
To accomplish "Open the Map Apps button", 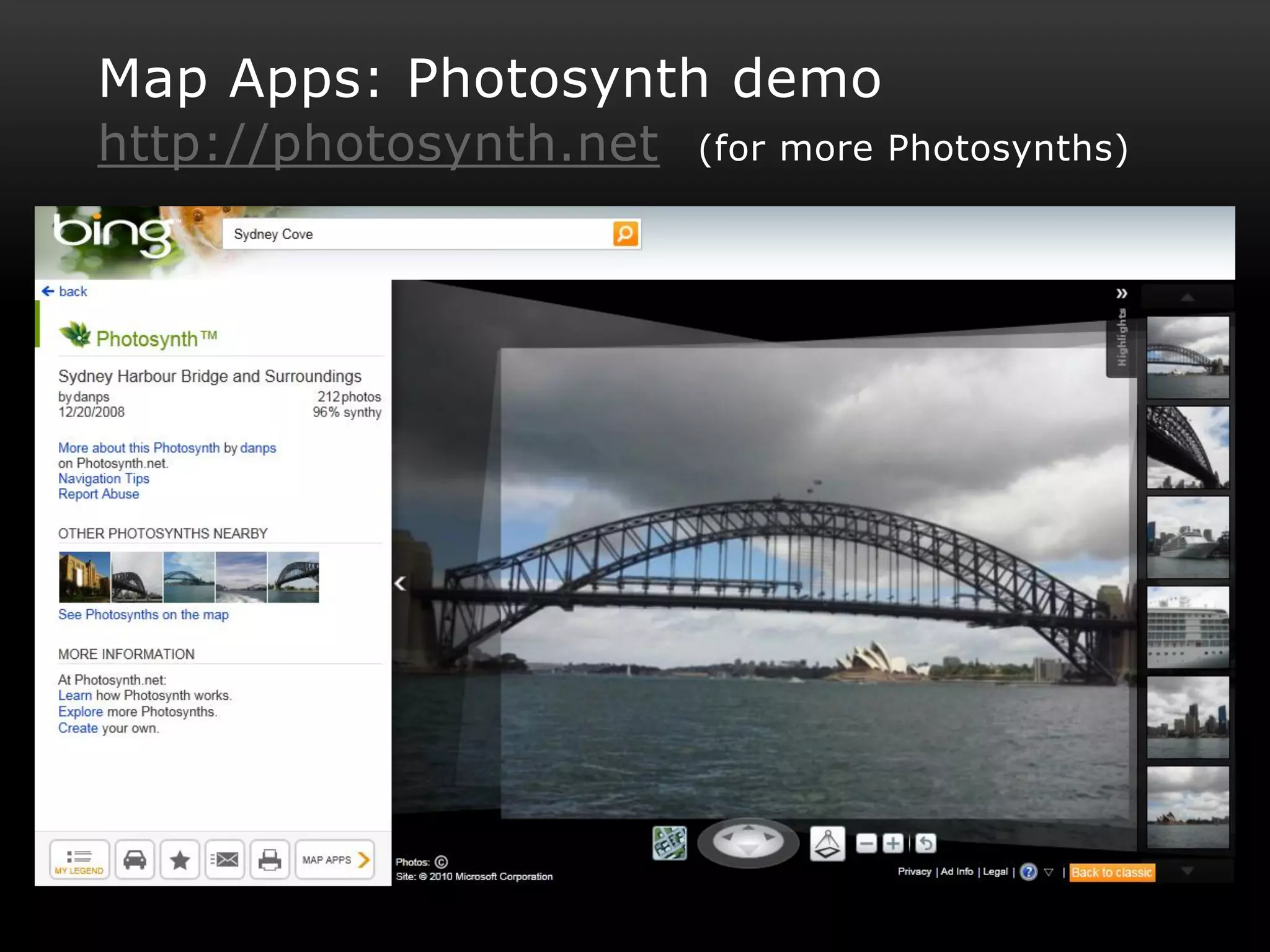I will point(335,860).
